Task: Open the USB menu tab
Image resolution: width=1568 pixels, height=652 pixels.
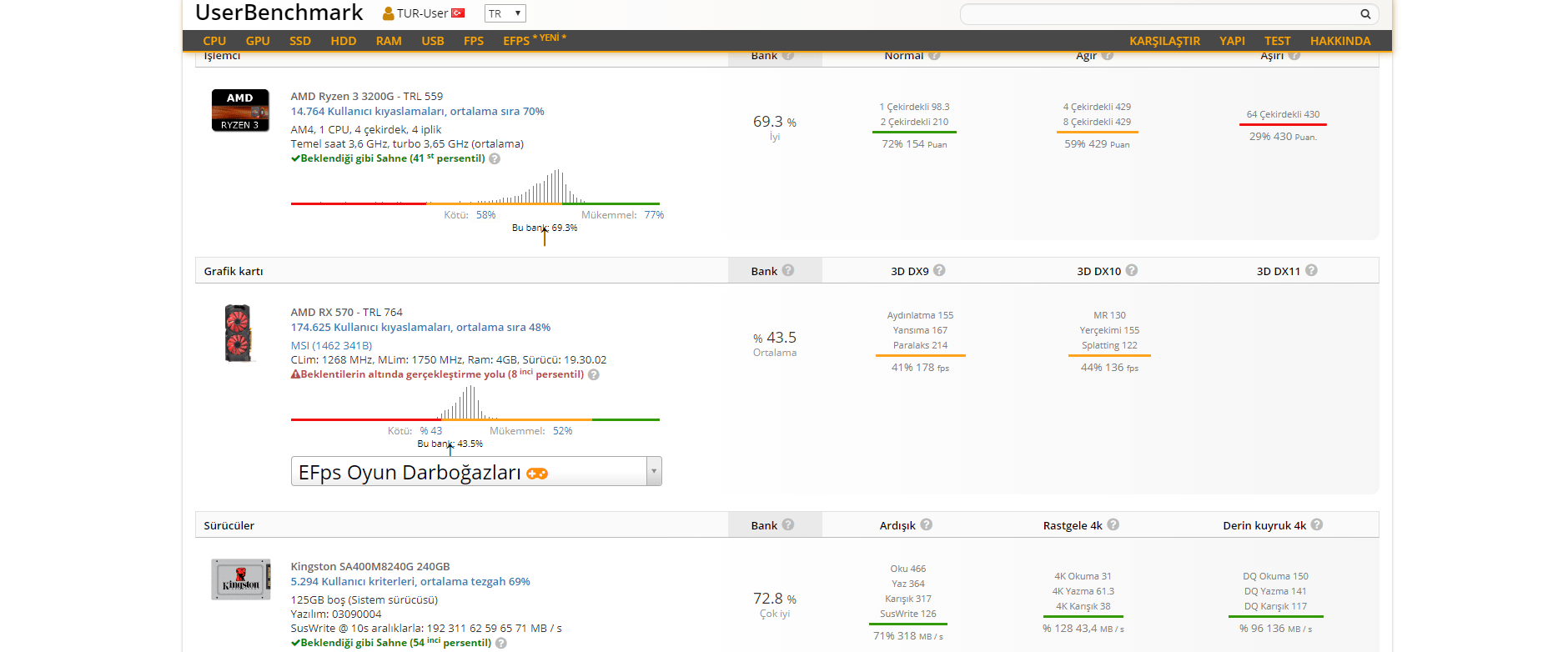Action: pos(433,41)
